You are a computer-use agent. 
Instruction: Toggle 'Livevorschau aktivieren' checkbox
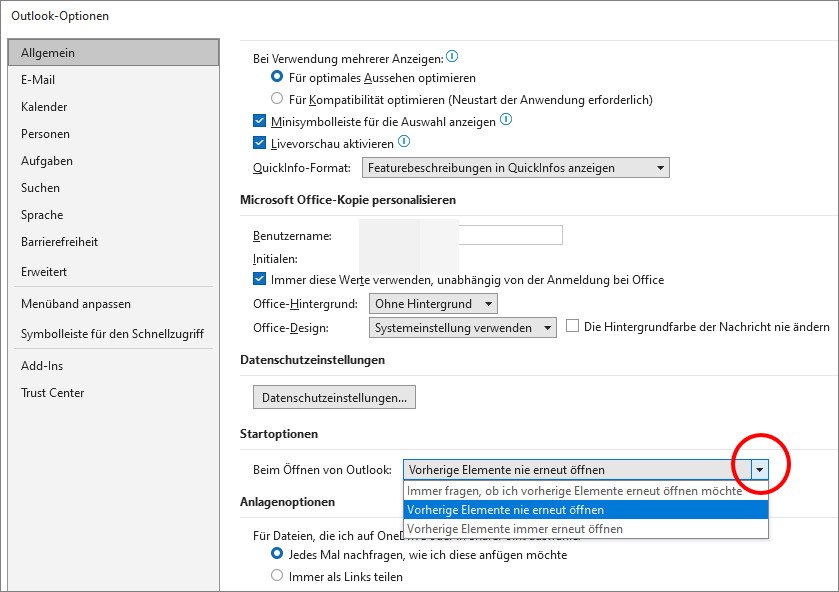(260, 143)
